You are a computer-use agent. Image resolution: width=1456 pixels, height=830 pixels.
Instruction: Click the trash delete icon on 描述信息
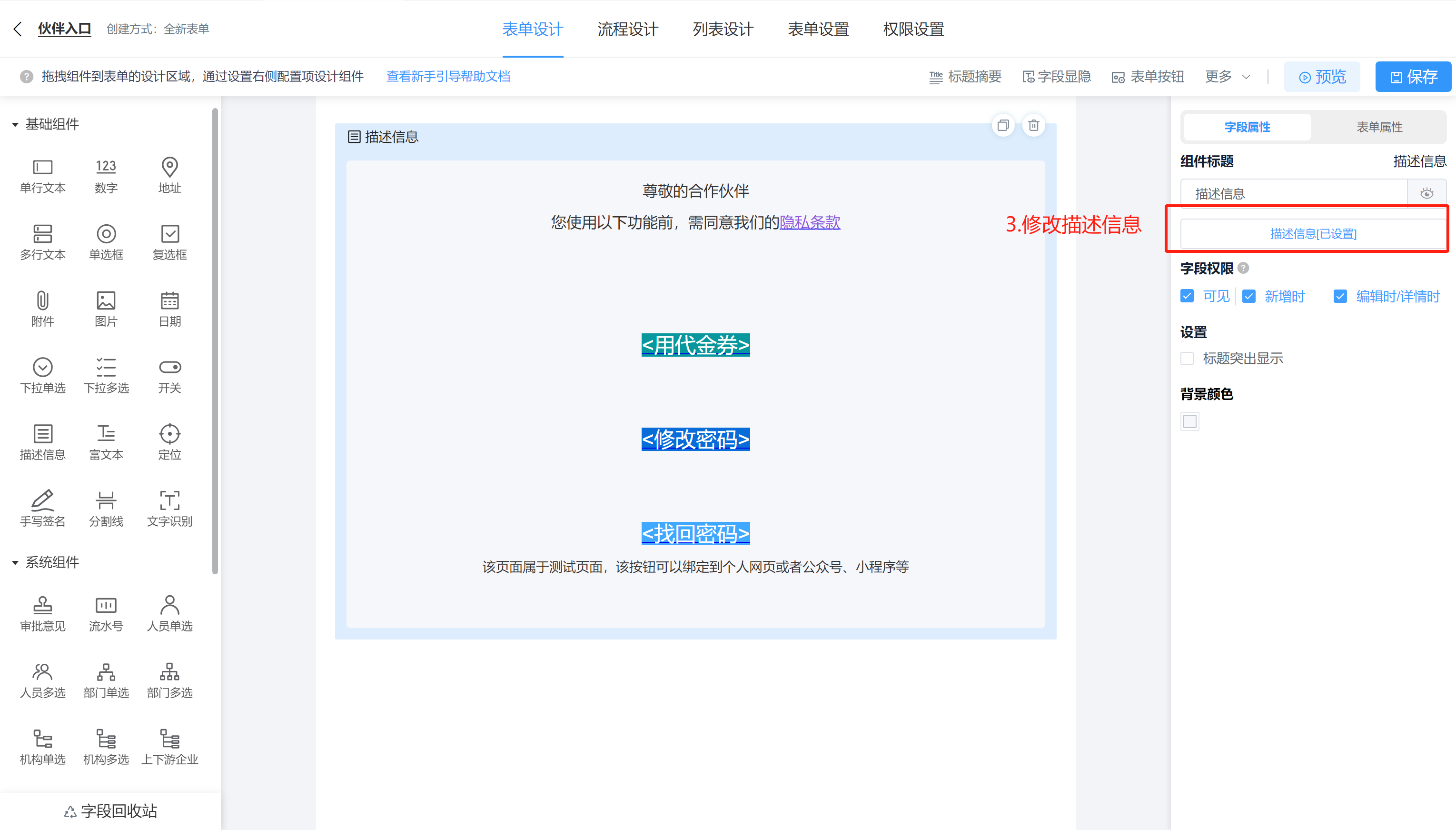tap(1033, 125)
